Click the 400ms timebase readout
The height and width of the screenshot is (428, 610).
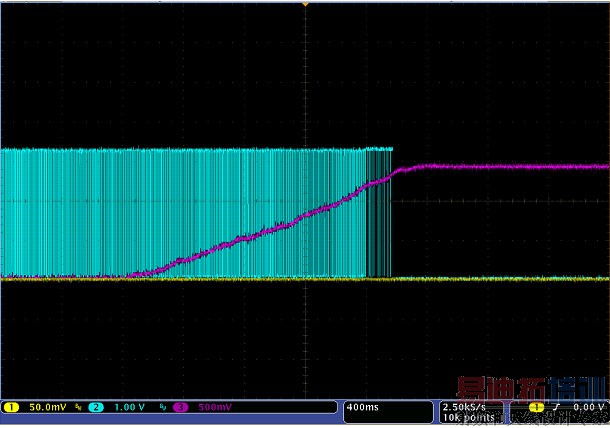pyautogui.click(x=362, y=408)
